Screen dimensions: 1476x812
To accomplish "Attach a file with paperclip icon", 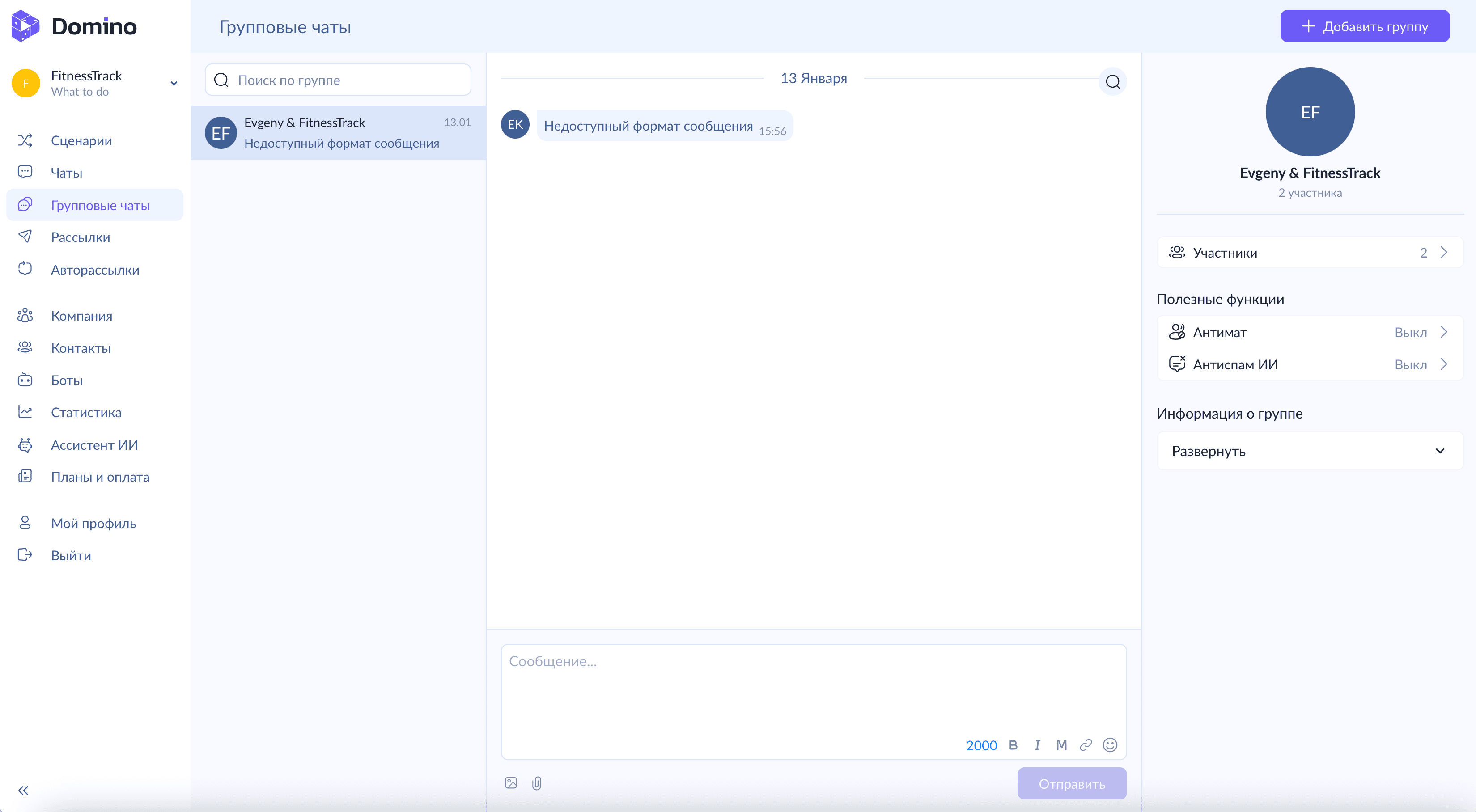I will coord(537,783).
